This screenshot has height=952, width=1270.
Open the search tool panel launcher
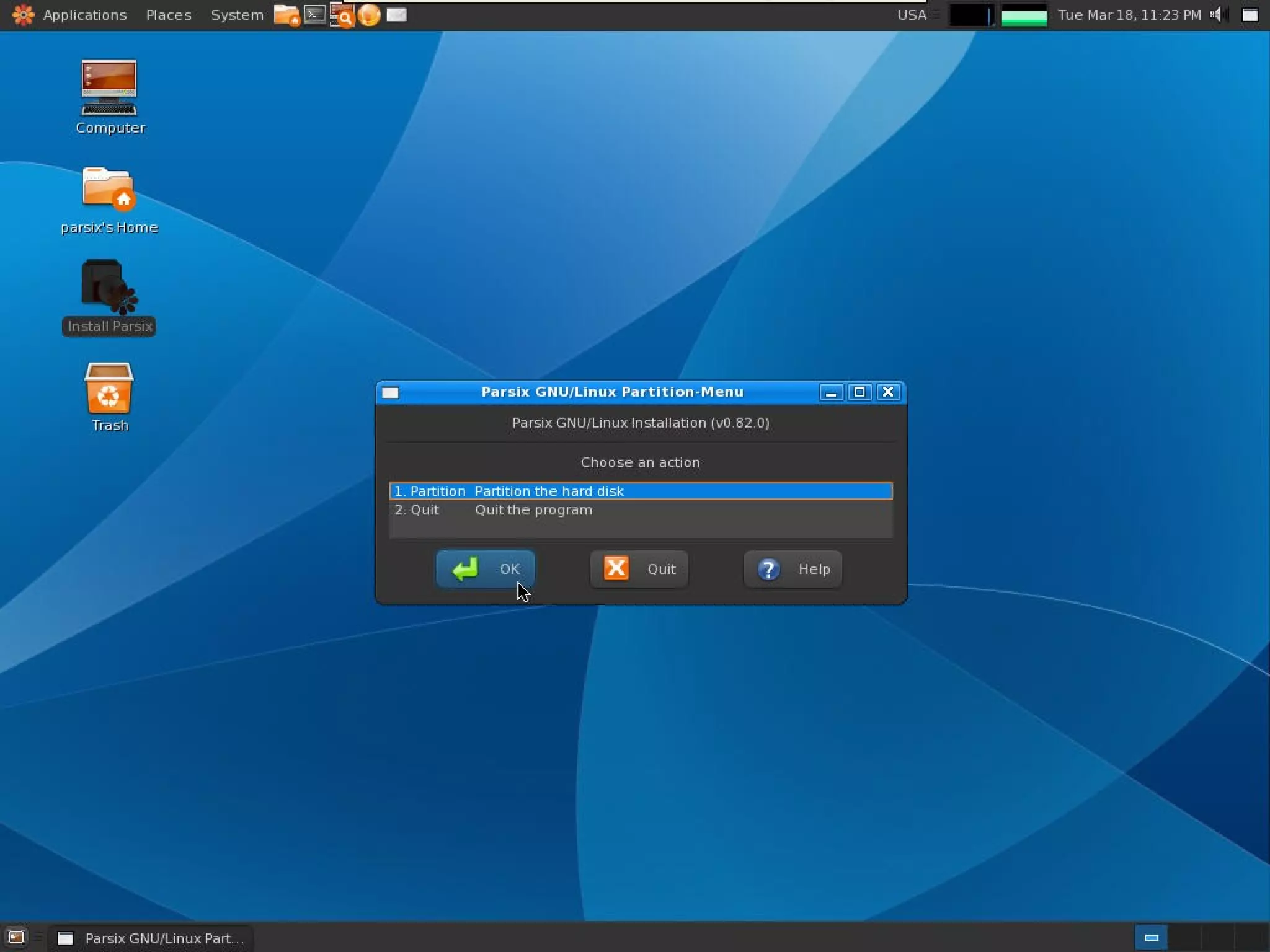342,15
